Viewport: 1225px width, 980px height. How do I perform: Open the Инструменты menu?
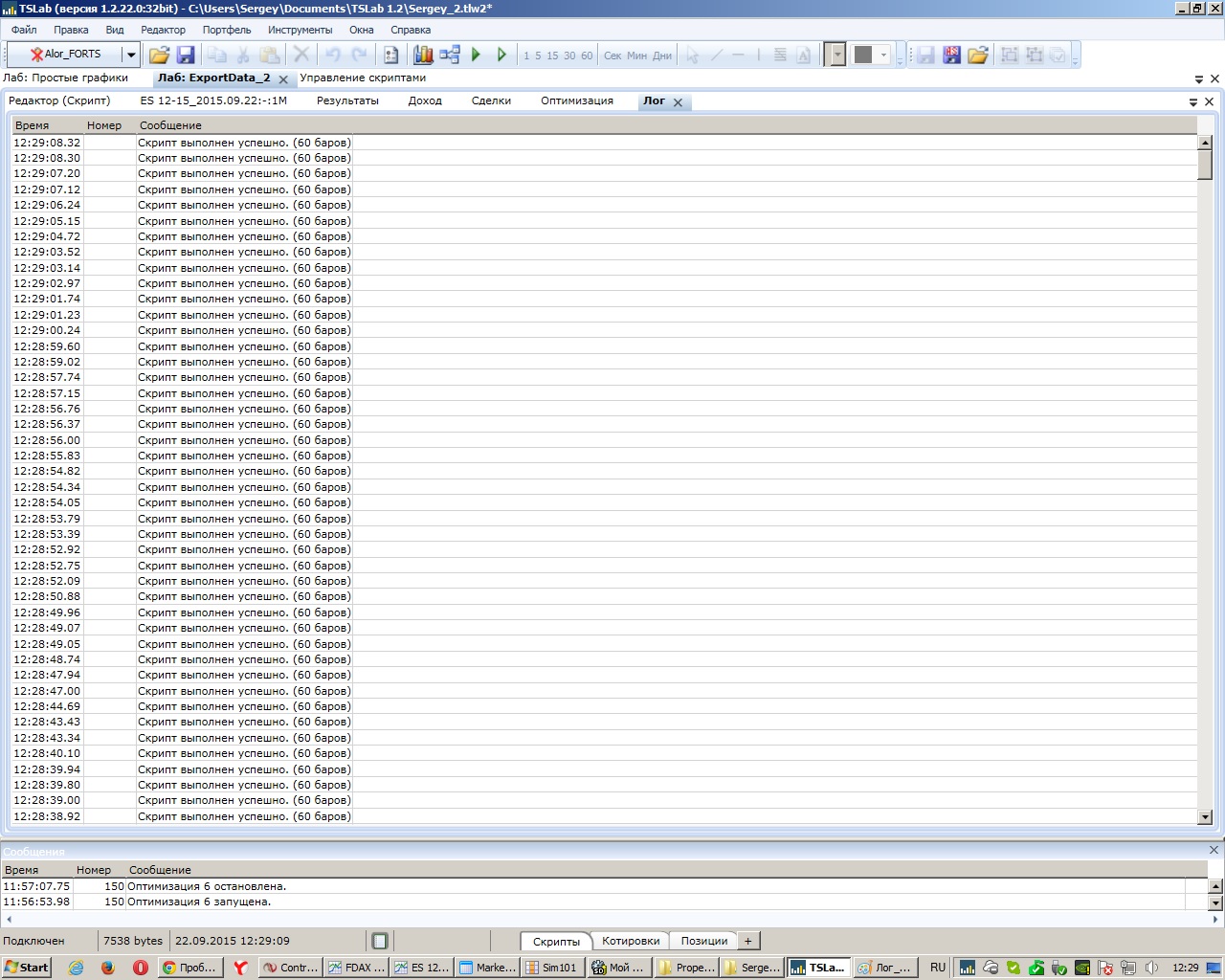(301, 30)
